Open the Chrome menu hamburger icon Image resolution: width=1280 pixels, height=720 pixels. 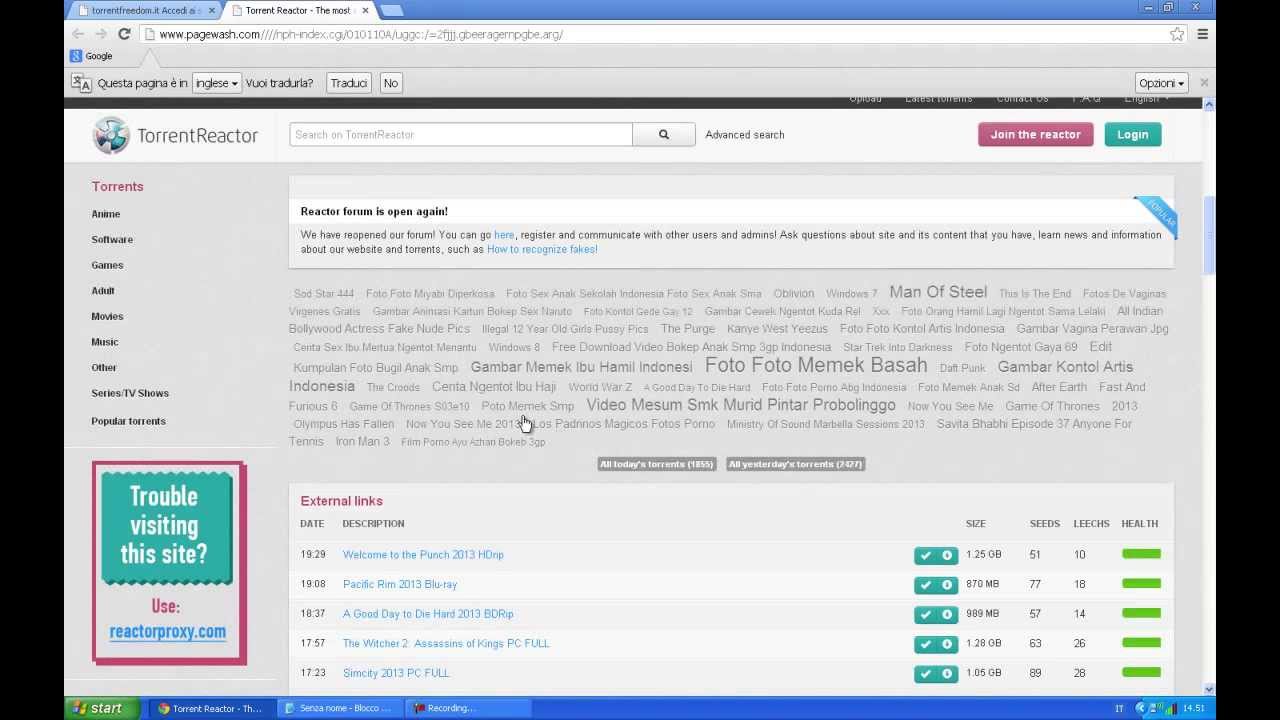tap(1202, 34)
